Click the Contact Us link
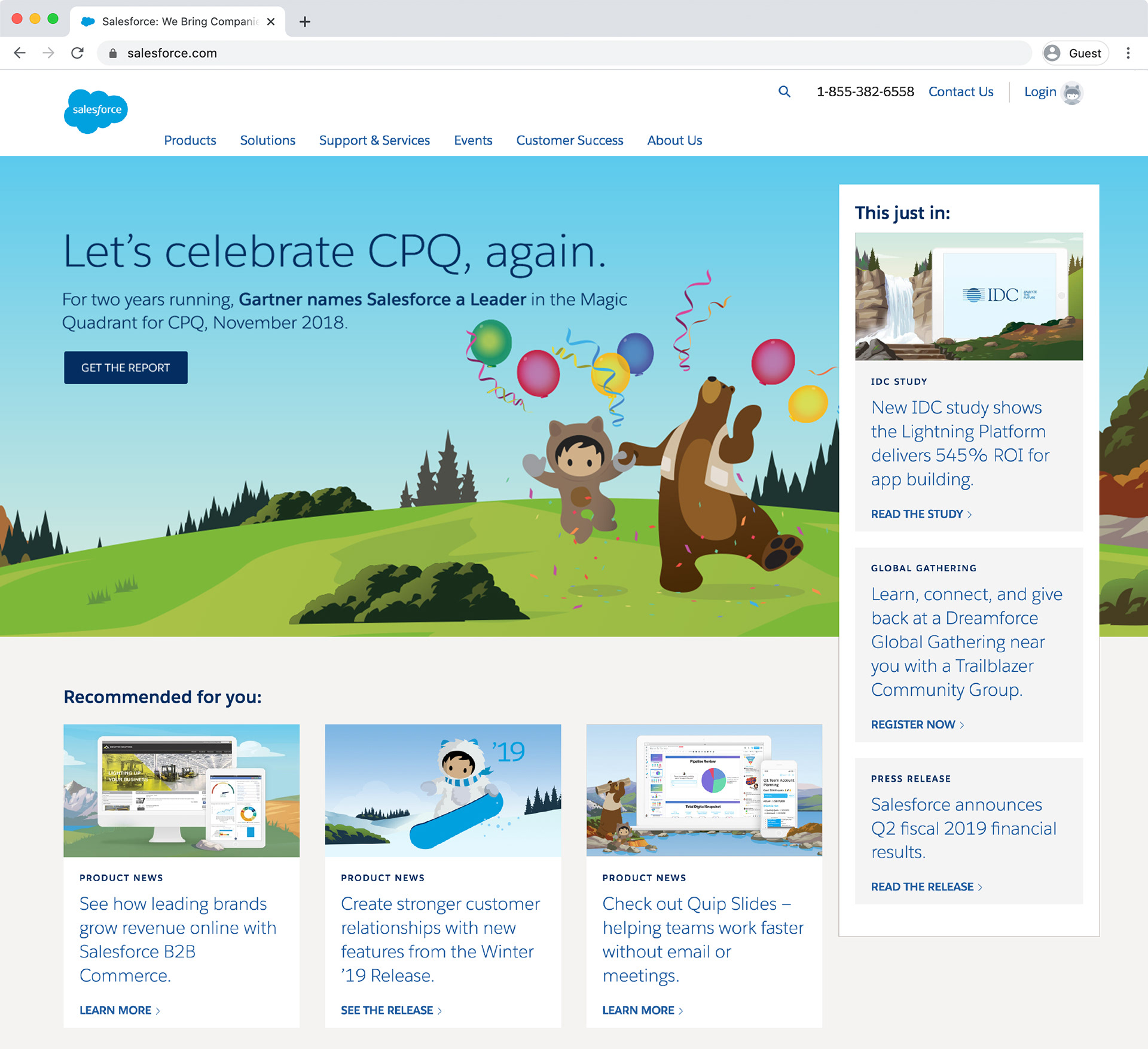 (x=961, y=91)
